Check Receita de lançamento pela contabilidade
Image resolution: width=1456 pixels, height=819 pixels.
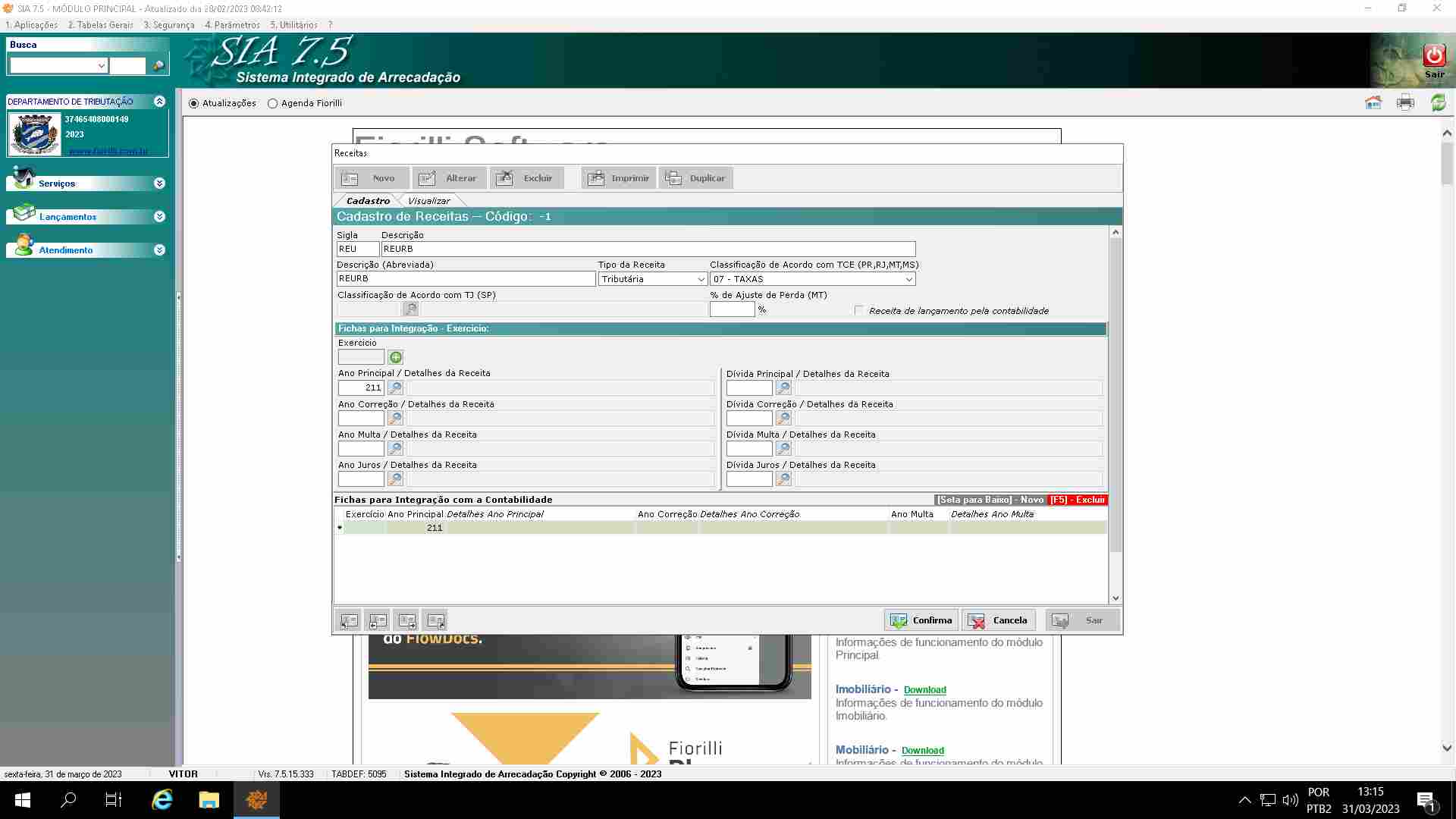coord(859,310)
